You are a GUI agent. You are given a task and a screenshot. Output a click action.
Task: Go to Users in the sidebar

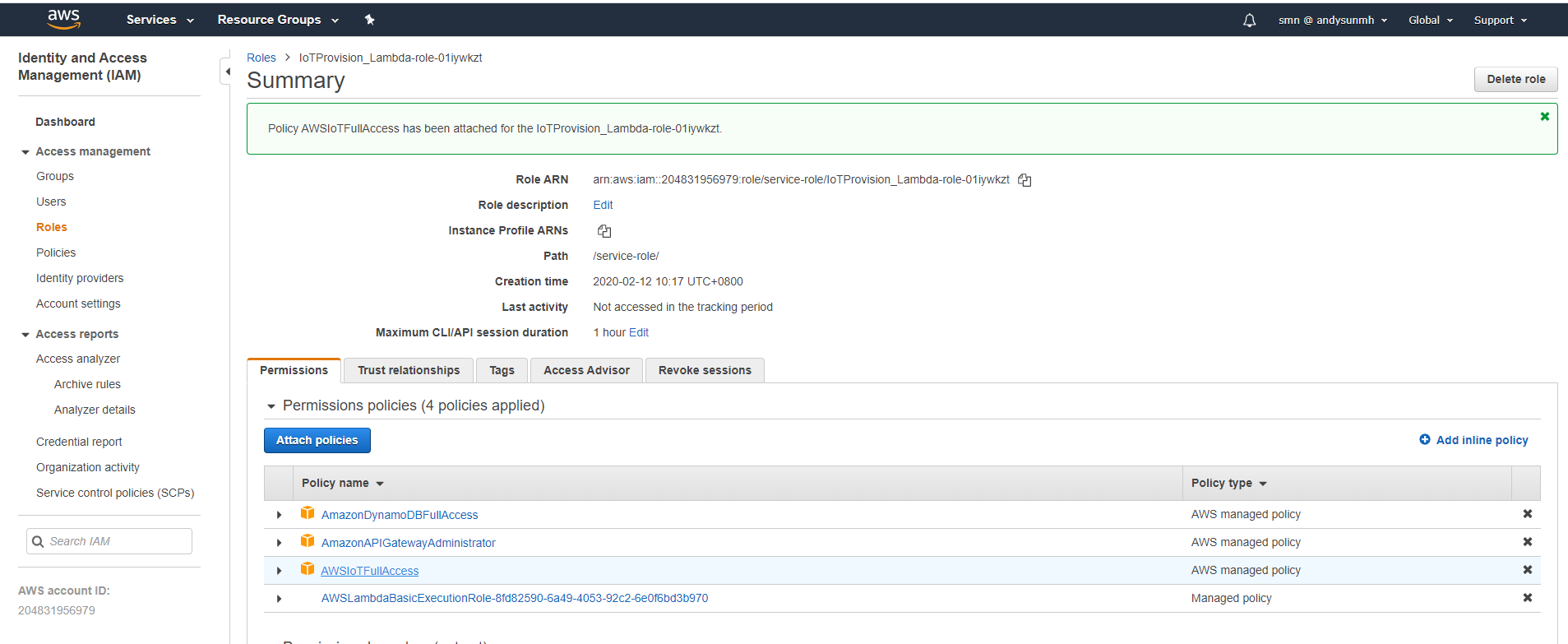[51, 202]
